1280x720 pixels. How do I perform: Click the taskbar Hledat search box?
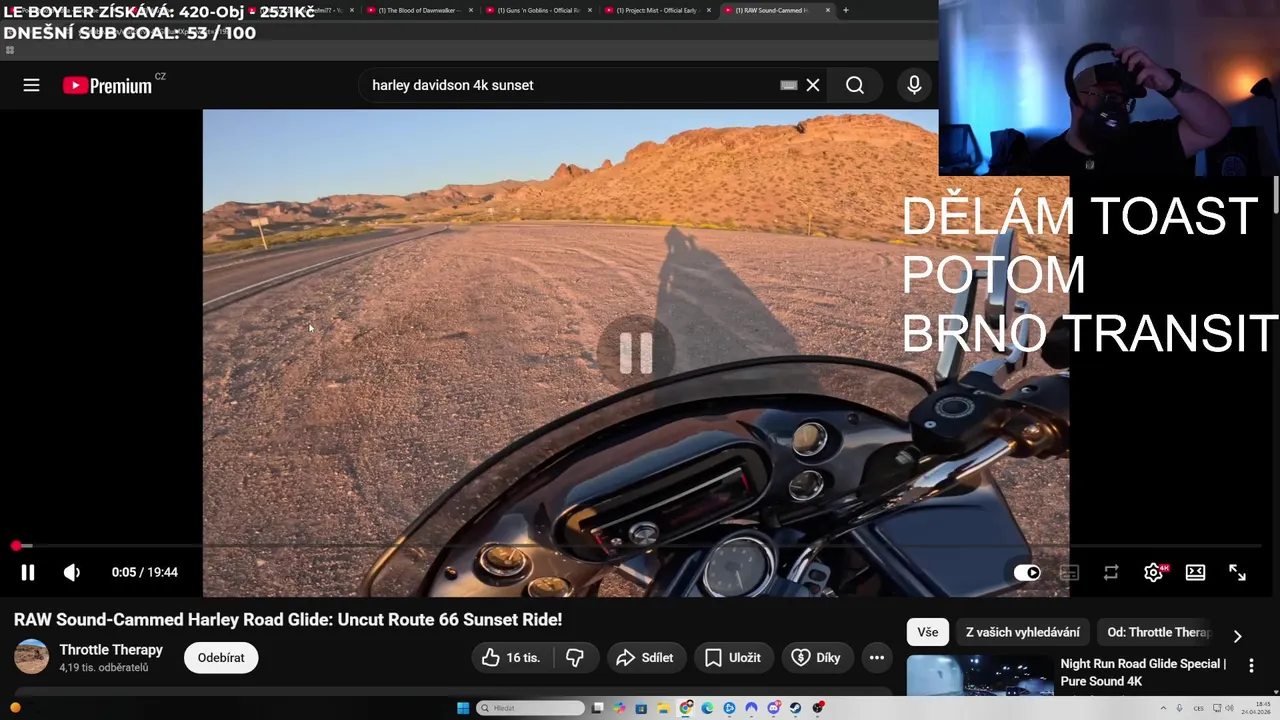pos(530,708)
